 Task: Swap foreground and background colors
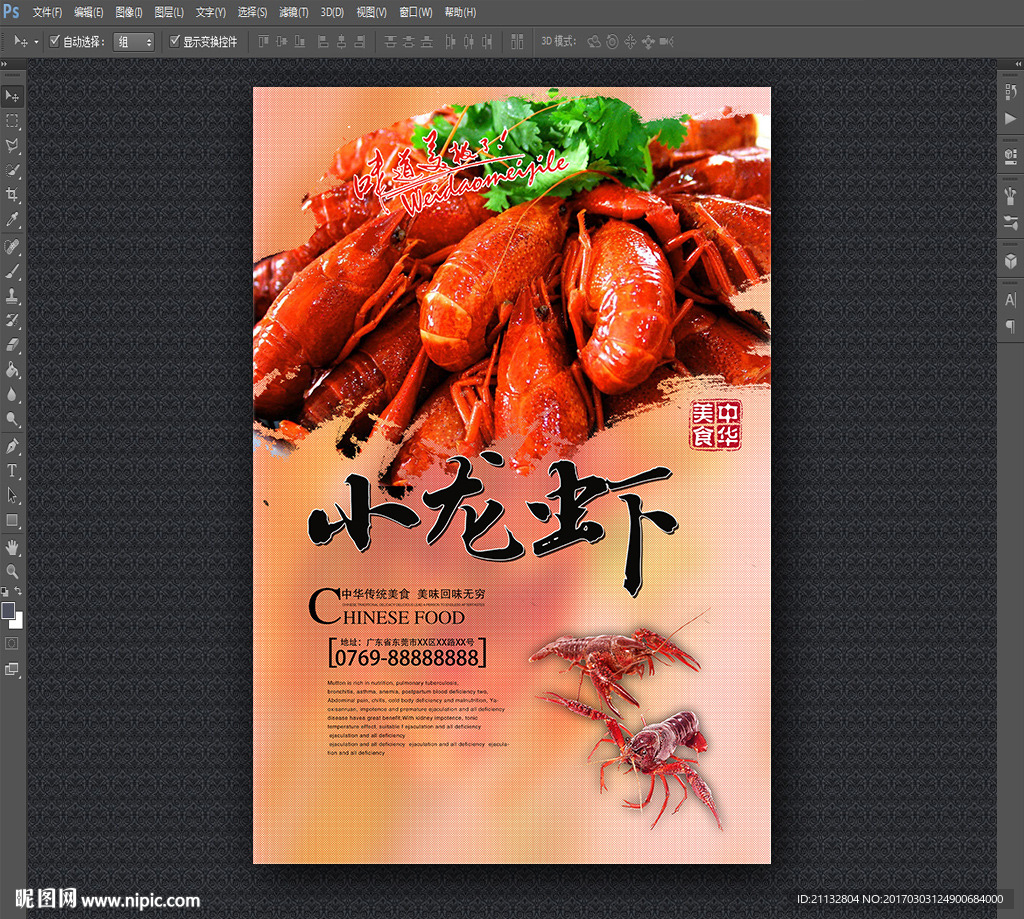[18, 591]
